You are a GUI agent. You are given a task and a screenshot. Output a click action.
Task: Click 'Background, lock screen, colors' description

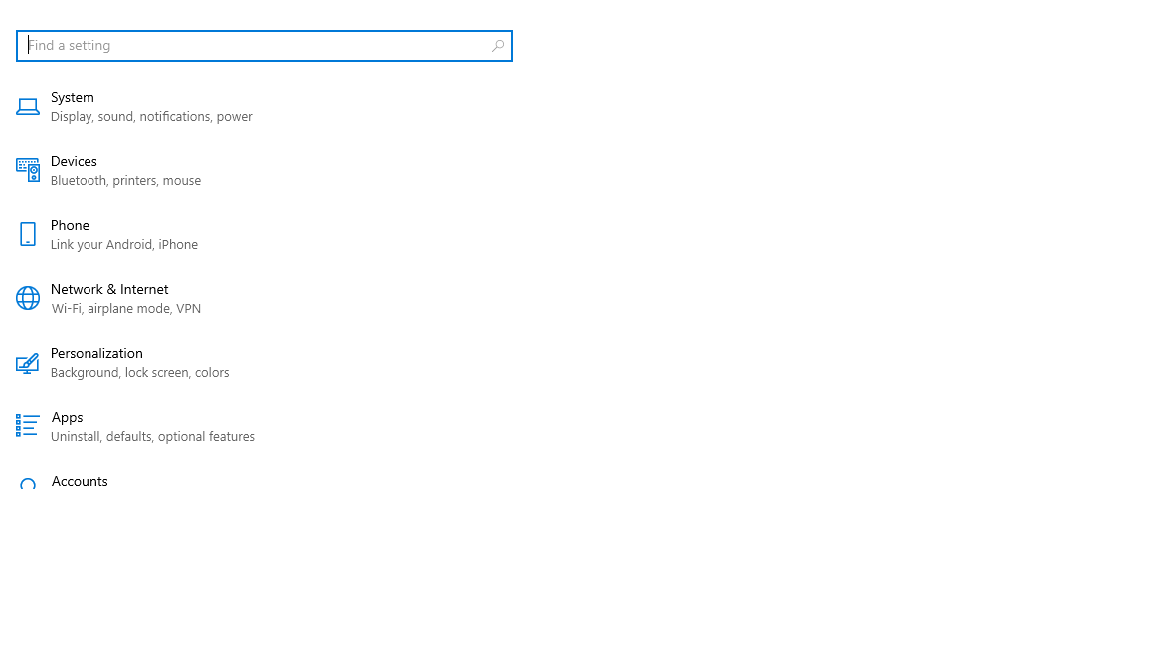[x=140, y=372]
